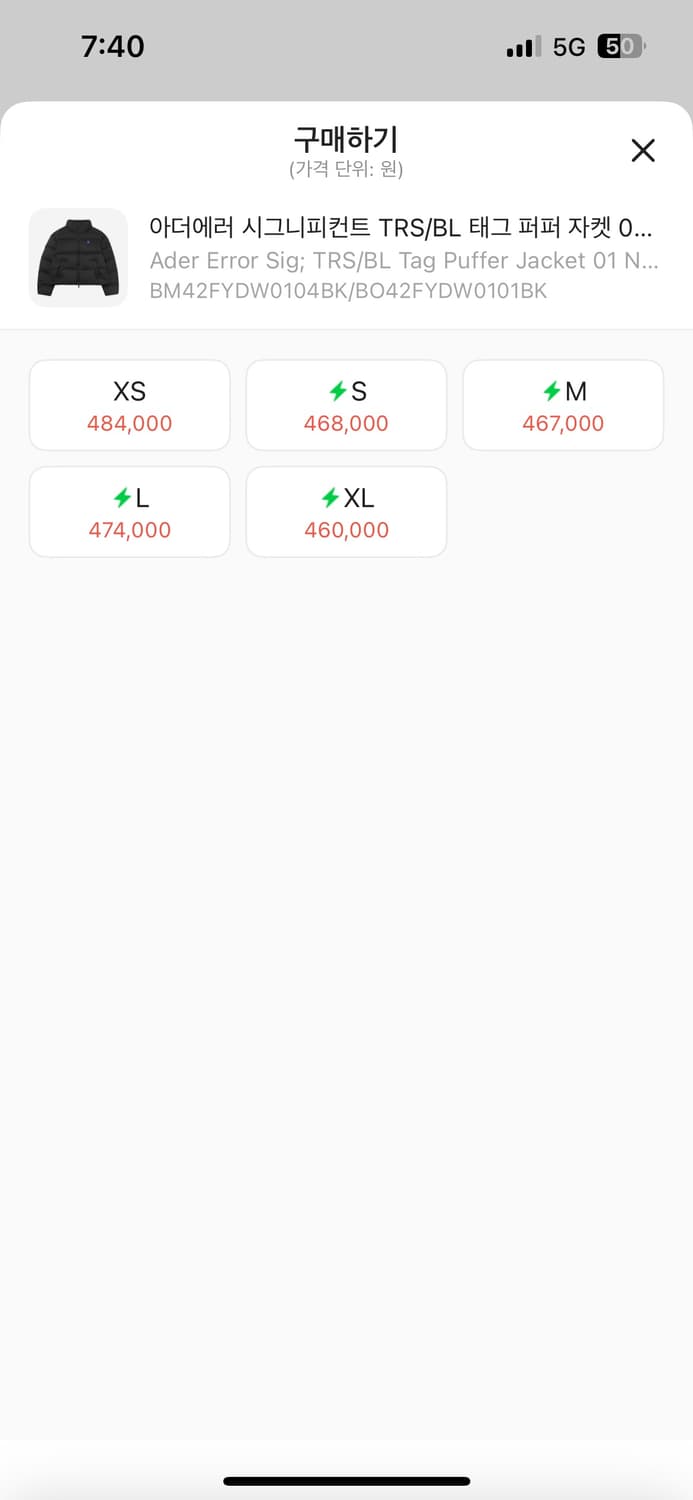Screen dimensions: 693x1500
Task: Tap the 7:40 clock in the status bar
Action: (x=112, y=46)
